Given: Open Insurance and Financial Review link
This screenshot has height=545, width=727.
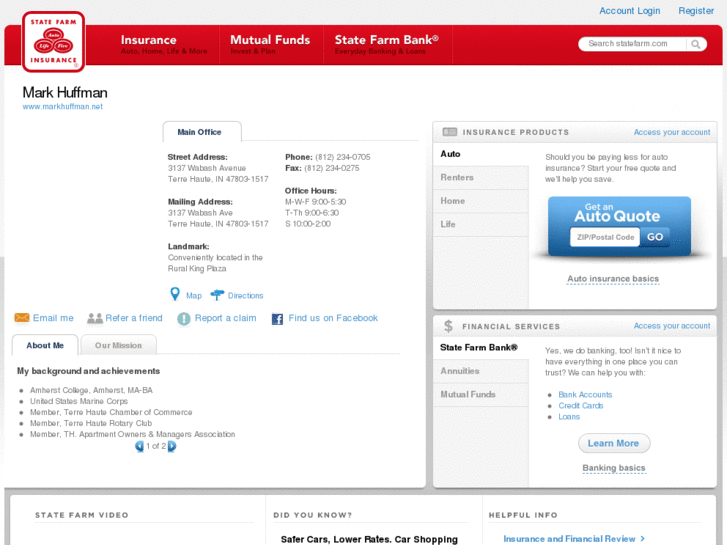Looking at the screenshot, I should [574, 539].
